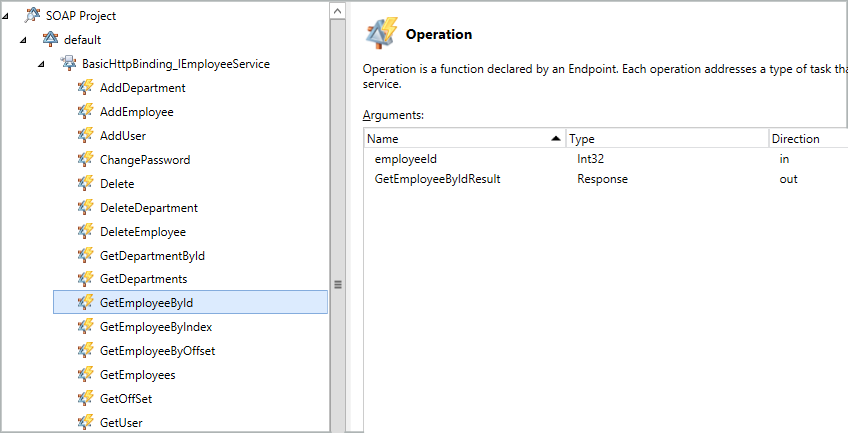The image size is (848, 433).
Task: Click the default service icon
Action: pos(50,40)
